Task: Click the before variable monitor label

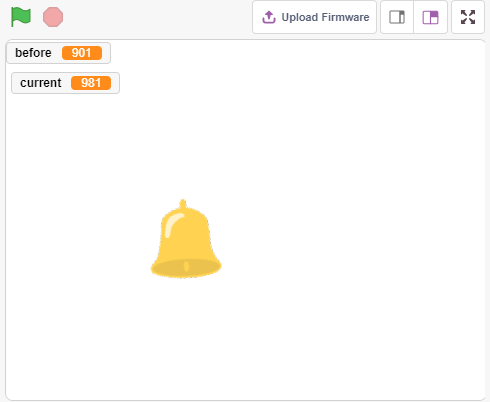Action: tap(33, 53)
